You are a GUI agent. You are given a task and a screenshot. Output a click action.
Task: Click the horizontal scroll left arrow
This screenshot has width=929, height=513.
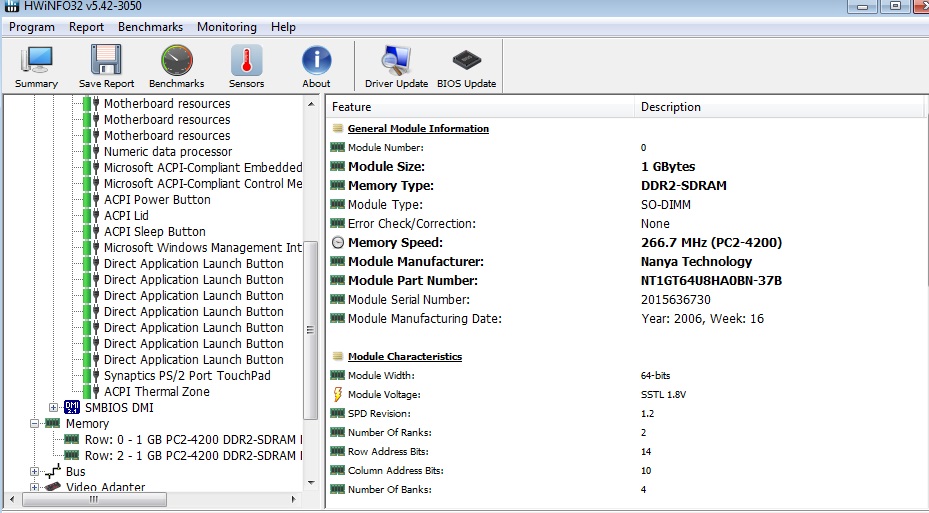pyautogui.click(x=11, y=499)
